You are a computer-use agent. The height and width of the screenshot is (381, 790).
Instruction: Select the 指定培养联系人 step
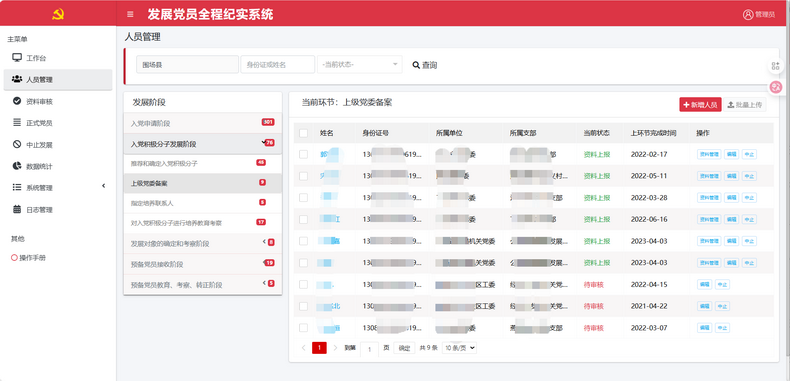(x=203, y=203)
